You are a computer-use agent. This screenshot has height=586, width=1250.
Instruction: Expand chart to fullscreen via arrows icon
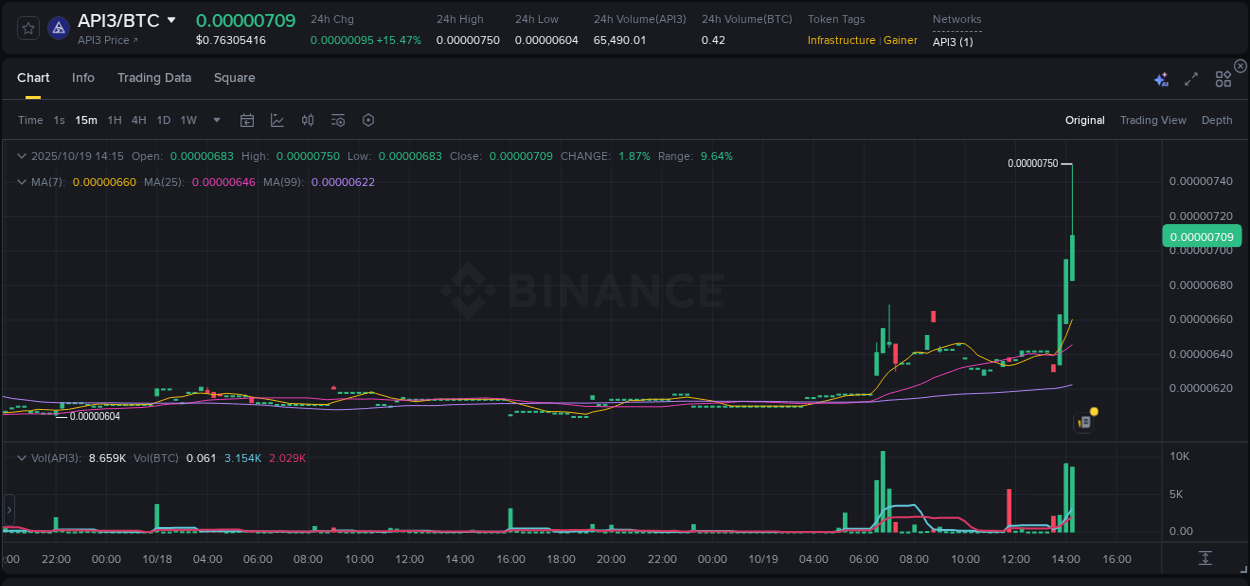click(1191, 77)
